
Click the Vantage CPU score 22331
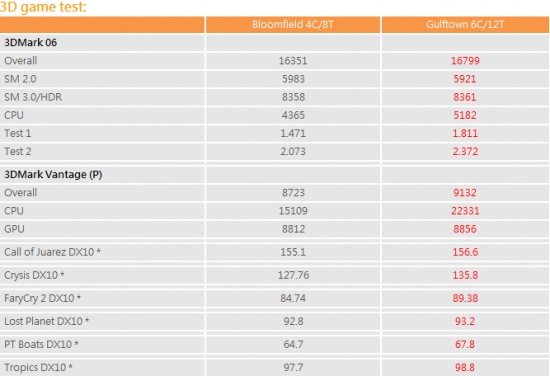465,211
